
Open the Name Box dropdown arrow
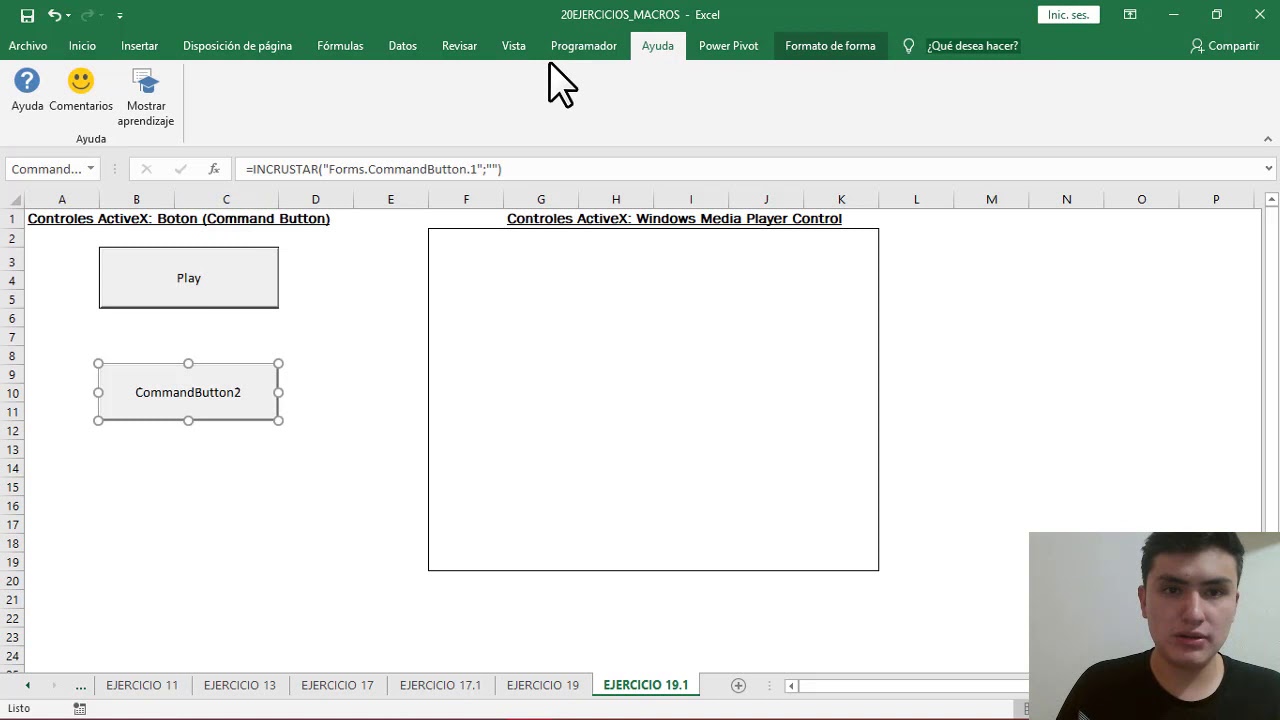click(90, 169)
